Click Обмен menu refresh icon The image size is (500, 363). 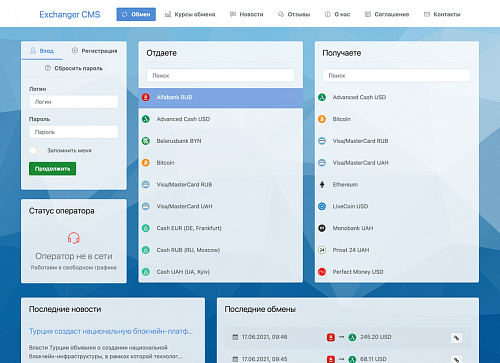pos(125,14)
